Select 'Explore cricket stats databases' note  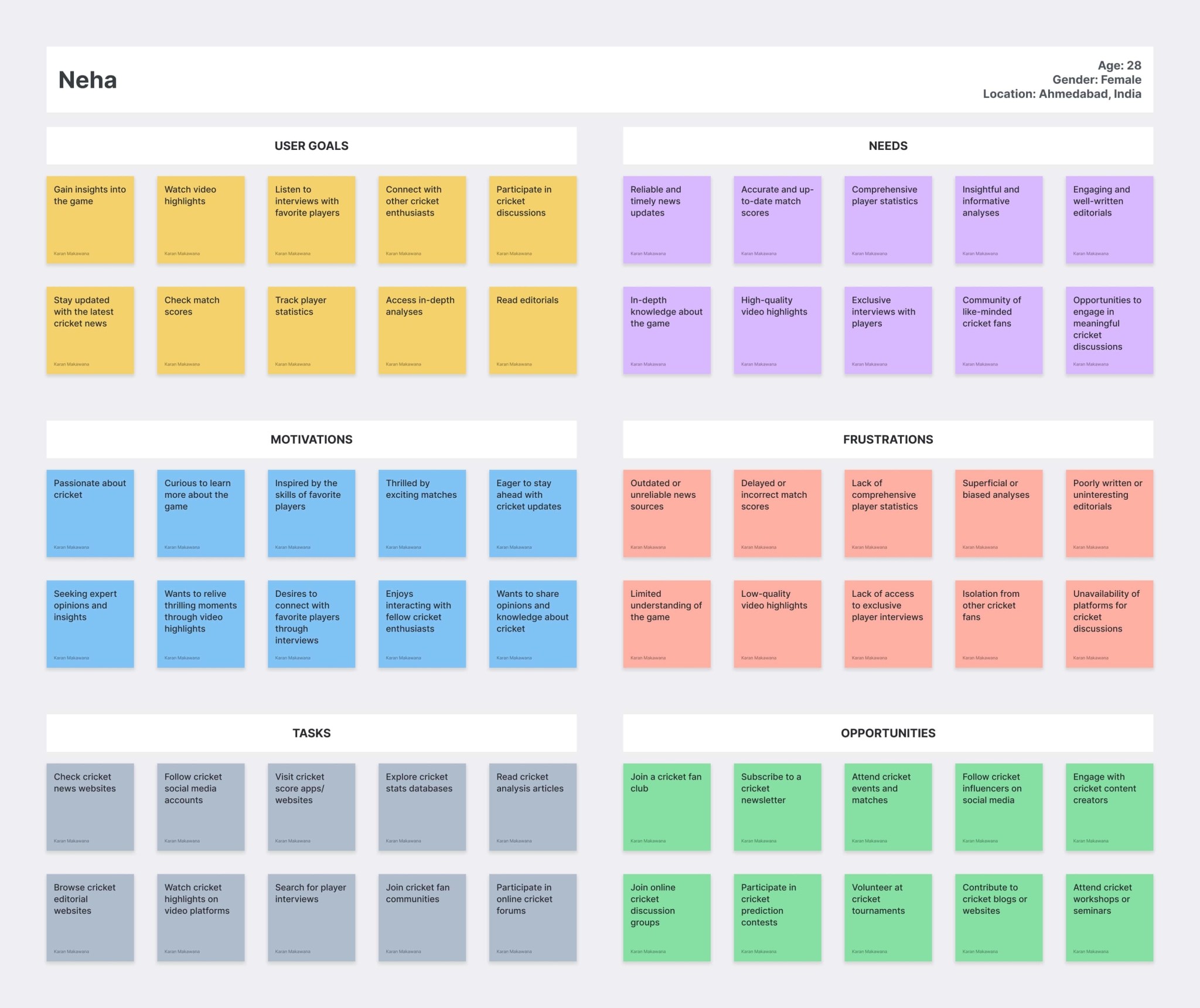[x=422, y=807]
